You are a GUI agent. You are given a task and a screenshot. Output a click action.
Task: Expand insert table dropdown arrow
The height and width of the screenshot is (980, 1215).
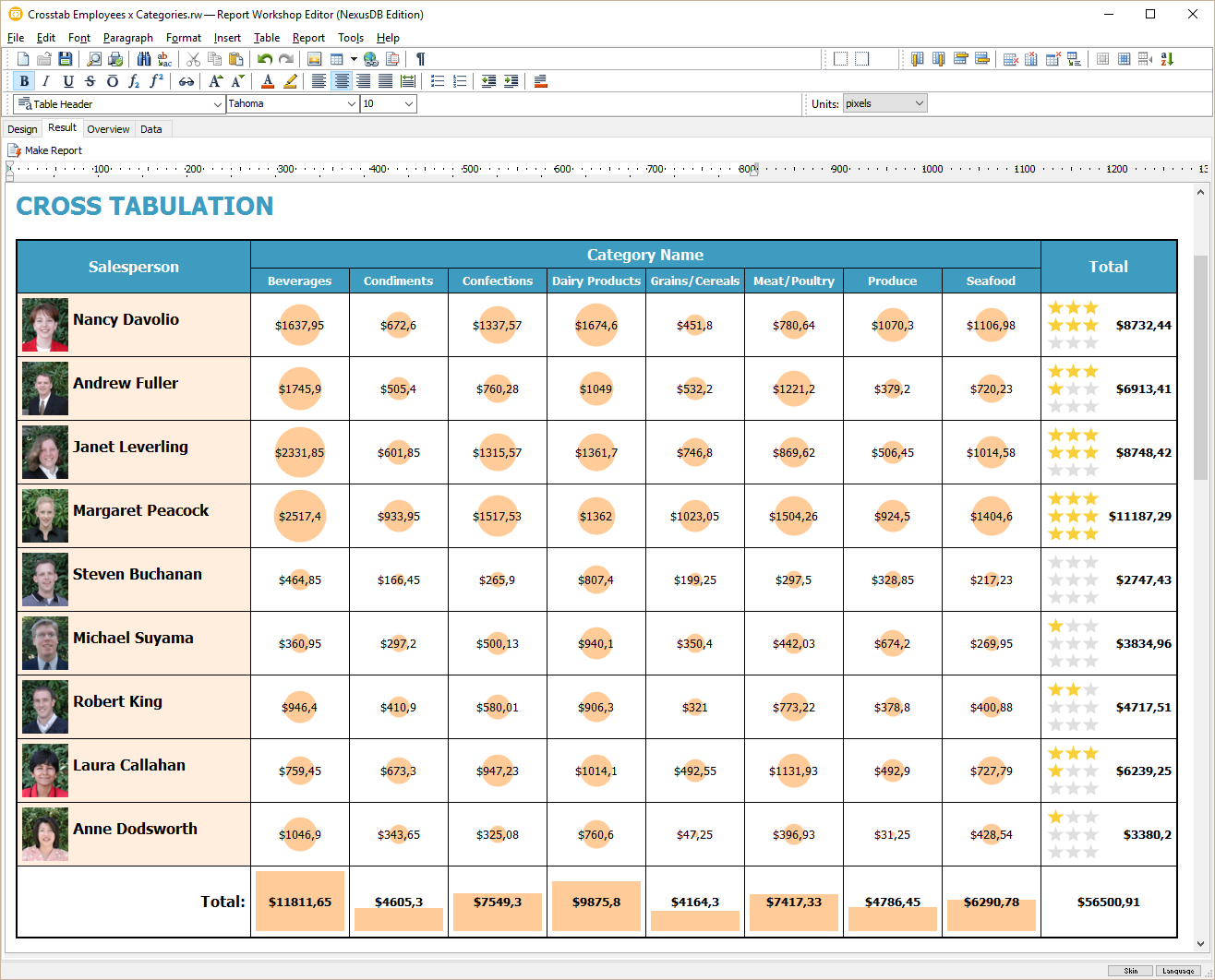coord(354,59)
